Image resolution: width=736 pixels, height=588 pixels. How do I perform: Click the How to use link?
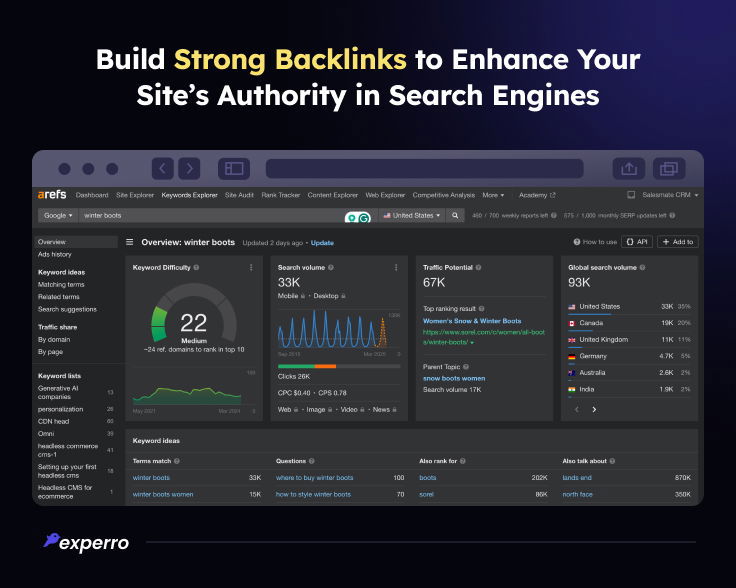(595, 242)
